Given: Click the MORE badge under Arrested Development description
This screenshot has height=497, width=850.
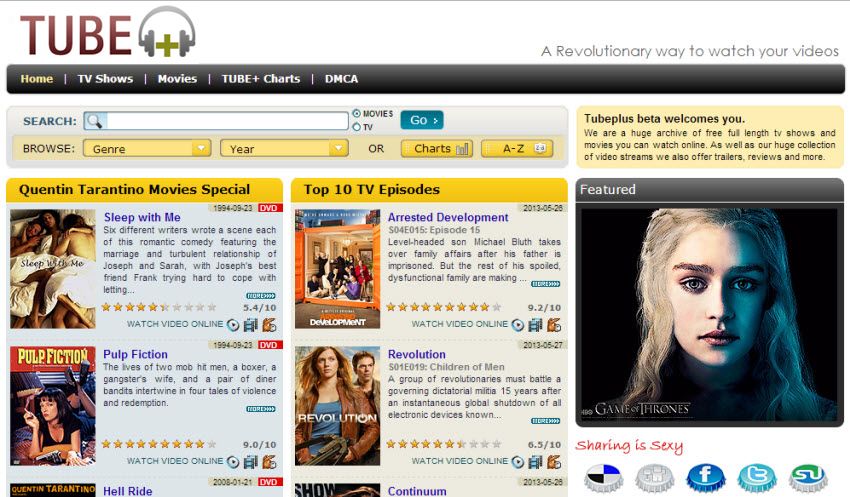Looking at the screenshot, I should tap(545, 284).
